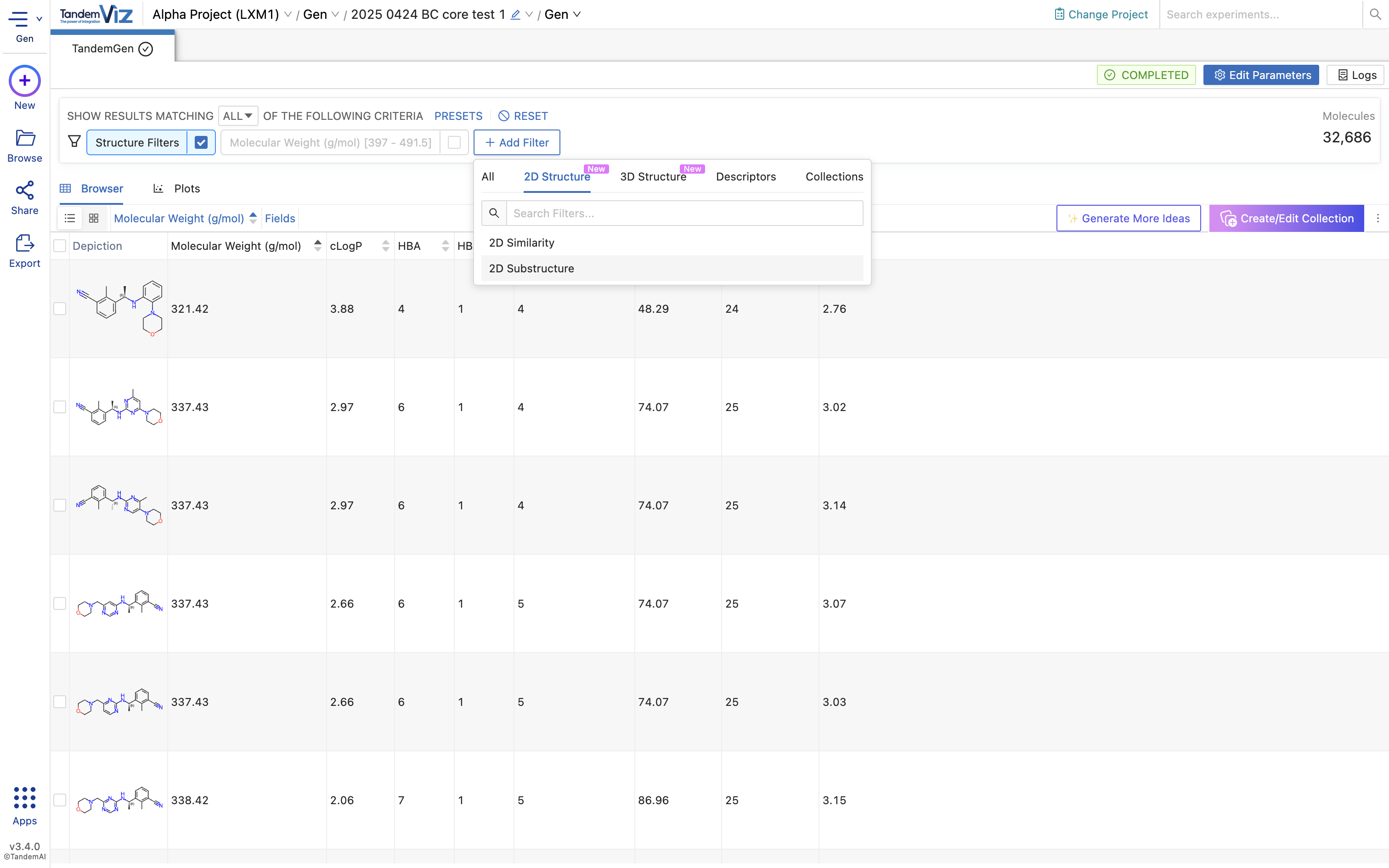The image size is (1389, 868).
Task: Expand the first Gen breadcrumb dropdown
Action: [335, 15]
